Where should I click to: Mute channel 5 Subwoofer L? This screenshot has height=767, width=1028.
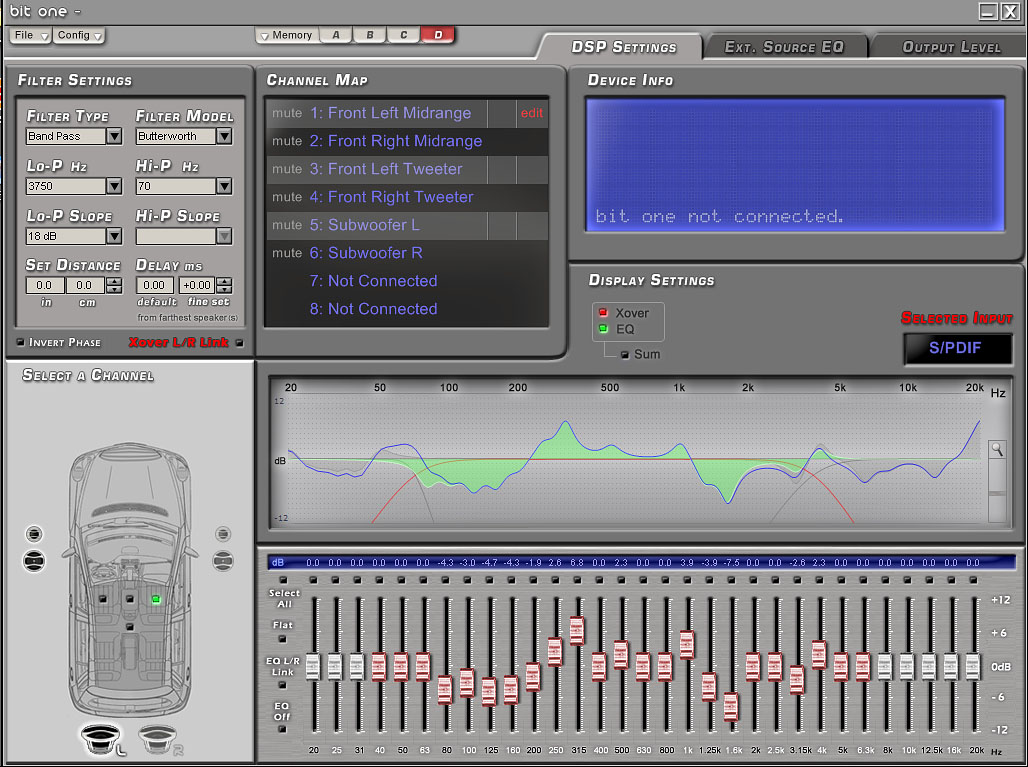(287, 225)
